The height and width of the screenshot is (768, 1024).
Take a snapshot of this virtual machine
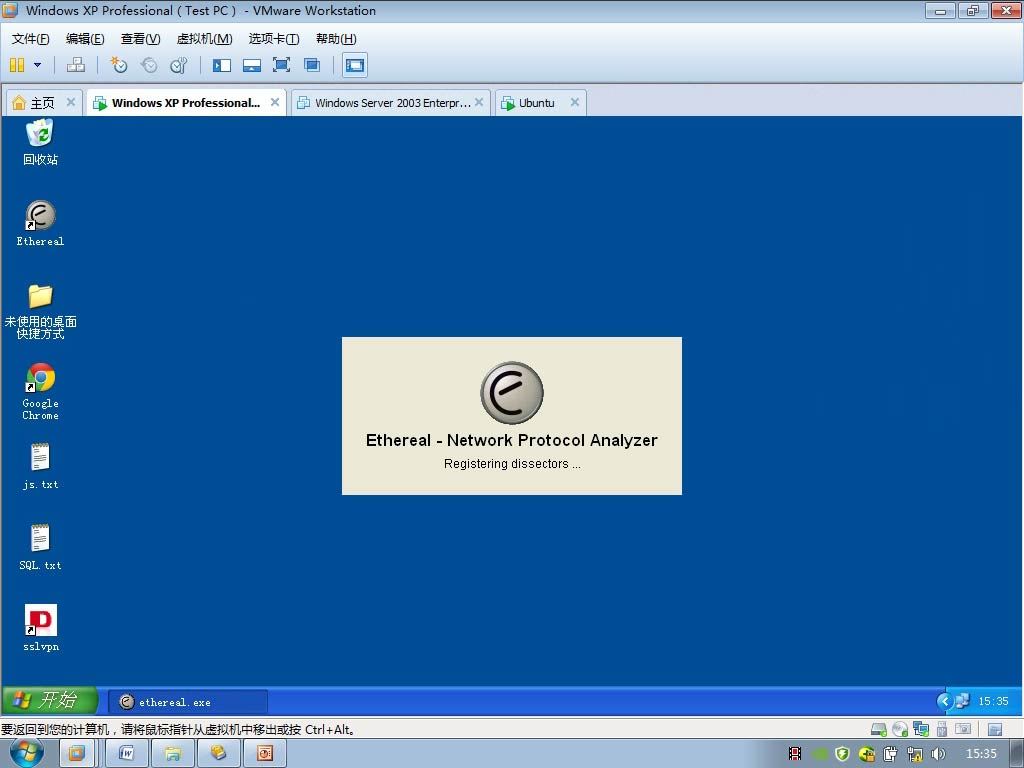(118, 65)
